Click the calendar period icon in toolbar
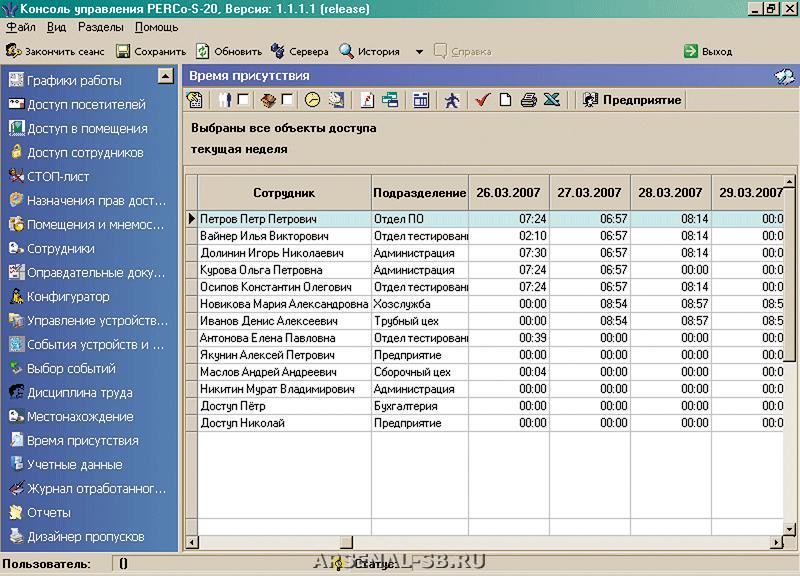This screenshot has width=800, height=576. [421, 100]
